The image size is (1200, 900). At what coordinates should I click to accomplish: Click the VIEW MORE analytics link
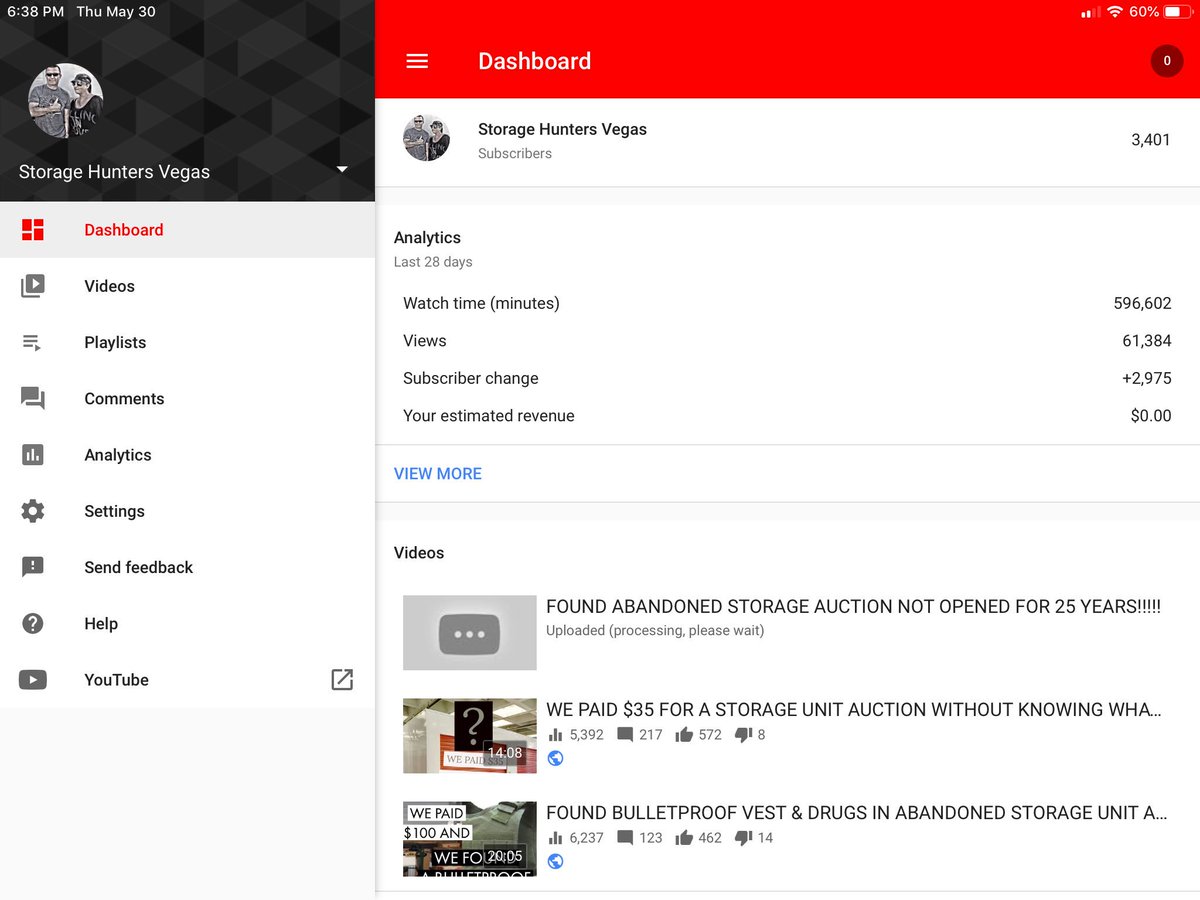point(438,474)
